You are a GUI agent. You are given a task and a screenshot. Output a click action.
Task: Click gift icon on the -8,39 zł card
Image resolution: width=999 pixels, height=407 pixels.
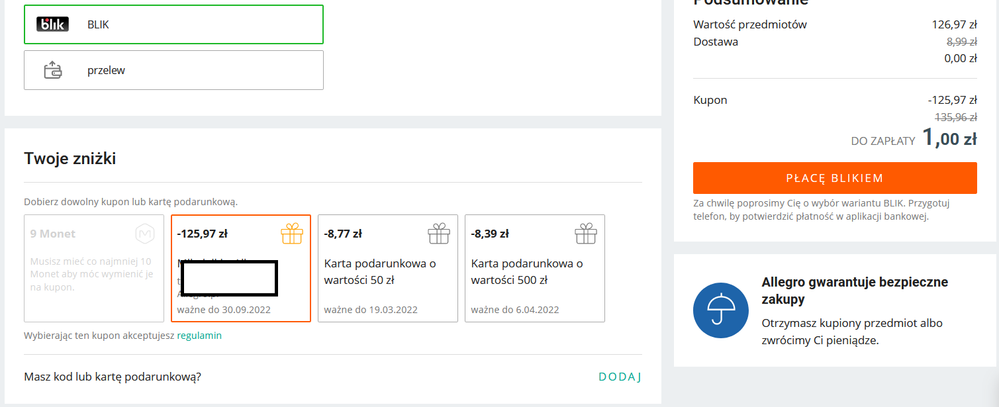(x=585, y=234)
